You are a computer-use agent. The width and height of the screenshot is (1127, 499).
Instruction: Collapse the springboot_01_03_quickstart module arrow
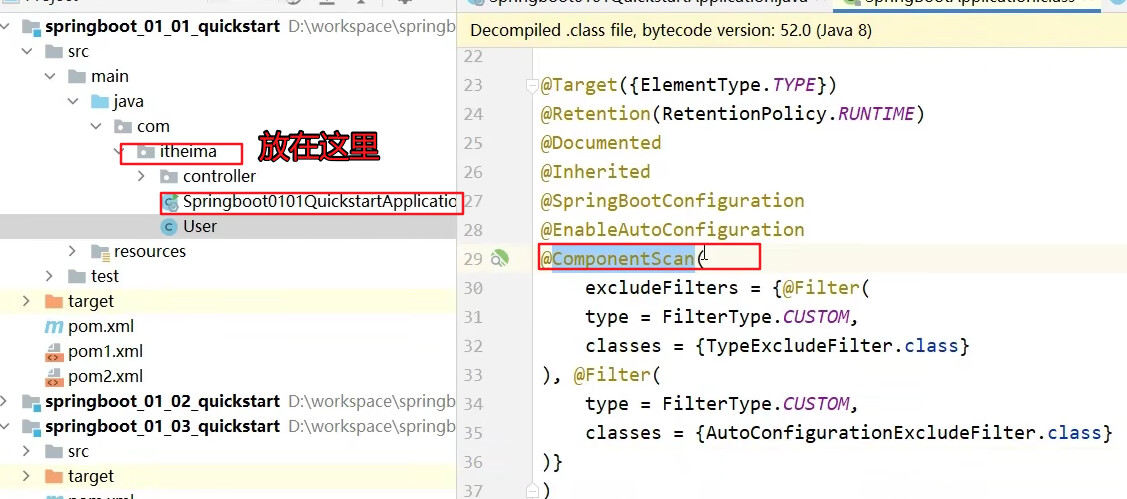6,426
